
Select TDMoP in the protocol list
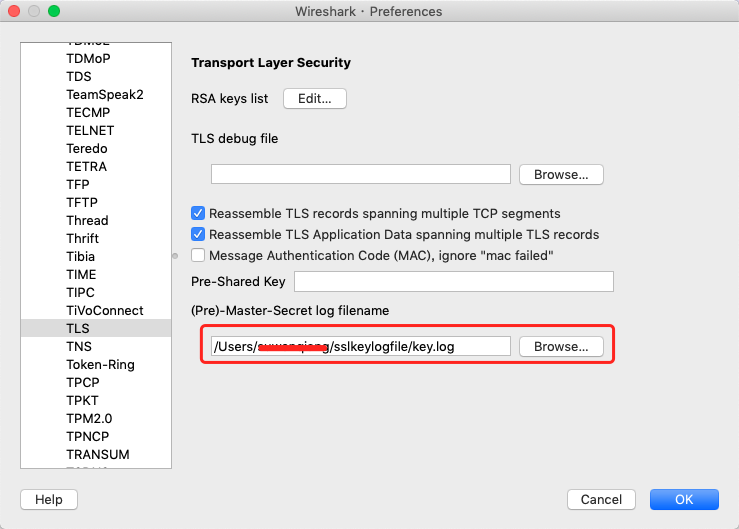tap(96, 58)
